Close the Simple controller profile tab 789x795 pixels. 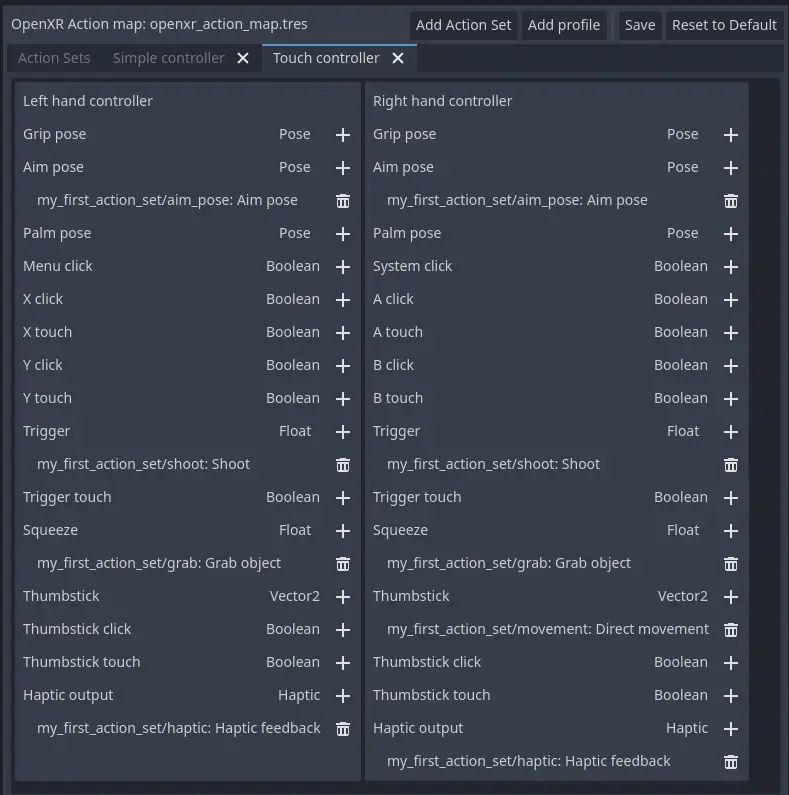point(243,58)
